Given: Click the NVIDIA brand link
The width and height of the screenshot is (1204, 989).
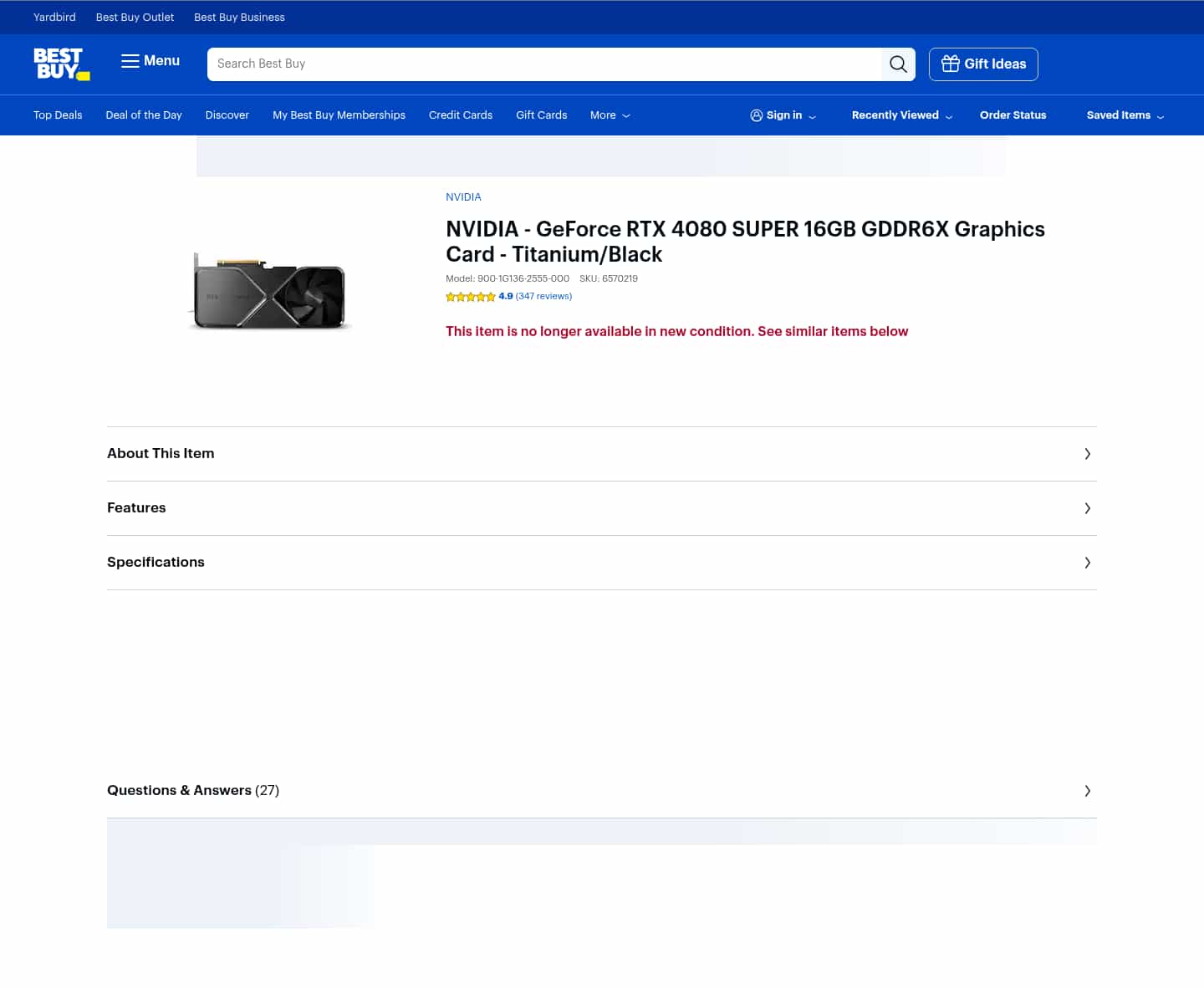Looking at the screenshot, I should pos(463,197).
